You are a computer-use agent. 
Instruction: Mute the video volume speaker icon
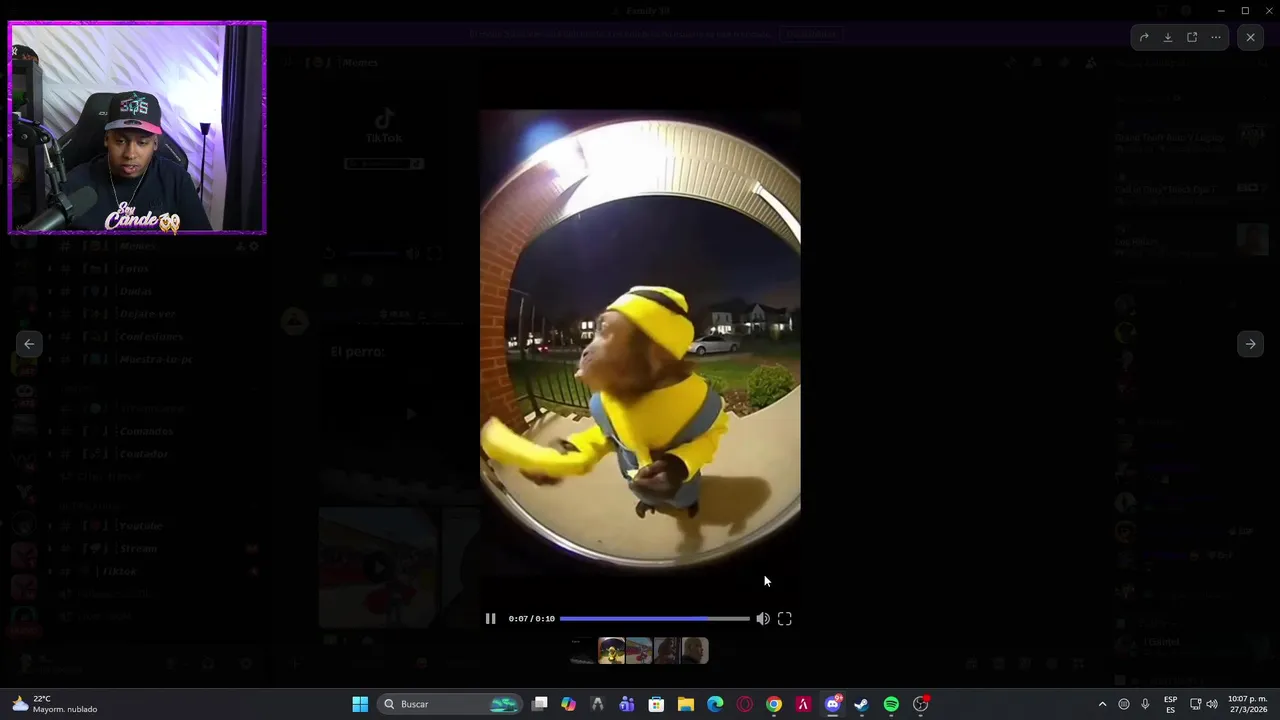point(763,619)
